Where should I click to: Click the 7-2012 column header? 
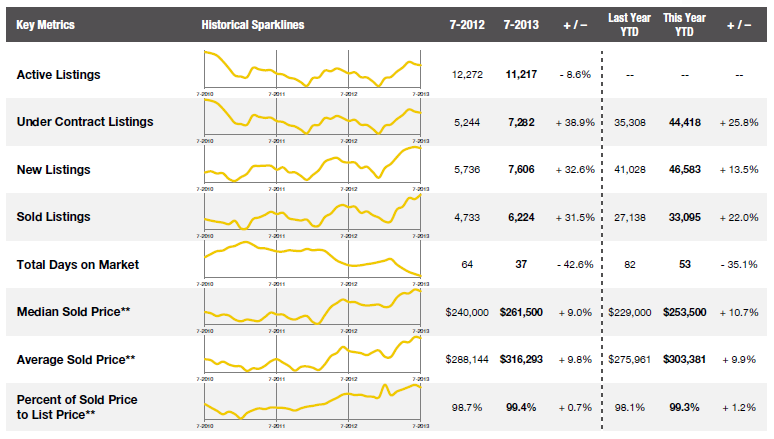(468, 24)
